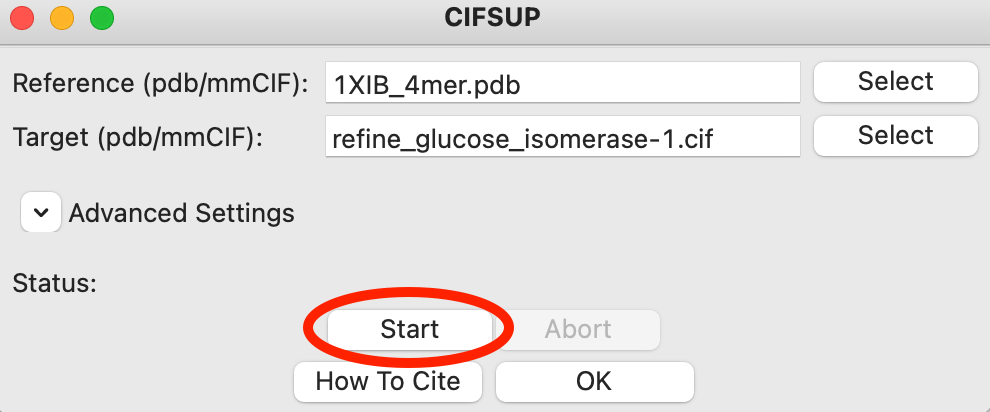Screen dimensions: 990x412
Task: Select a file for the Reference structure
Action: tap(895, 82)
